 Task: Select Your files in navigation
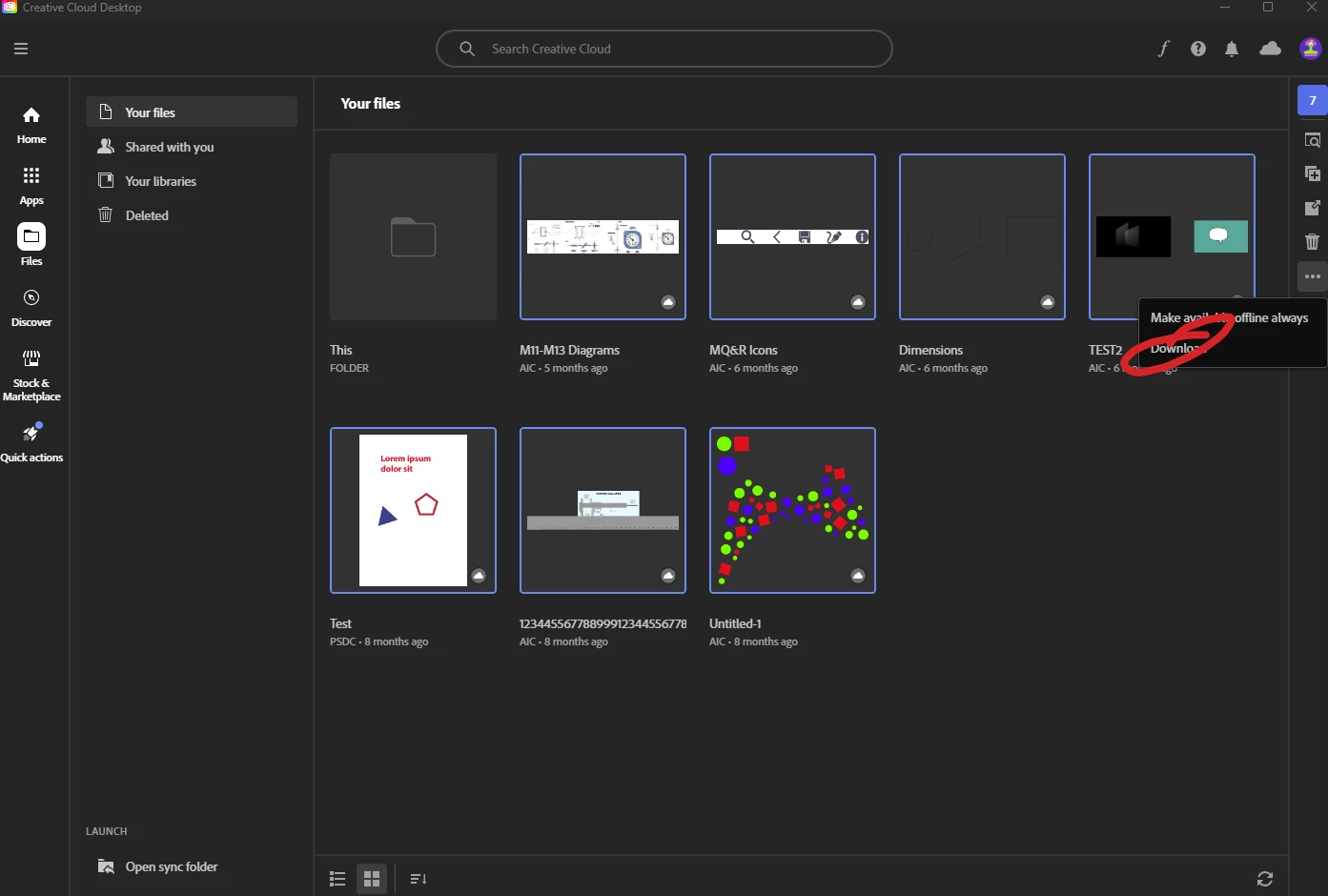pos(192,112)
